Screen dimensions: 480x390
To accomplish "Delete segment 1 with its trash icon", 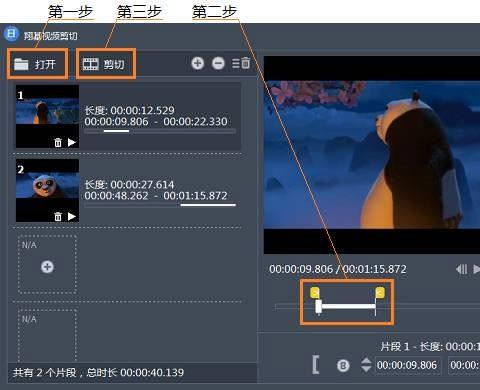I will pos(58,142).
